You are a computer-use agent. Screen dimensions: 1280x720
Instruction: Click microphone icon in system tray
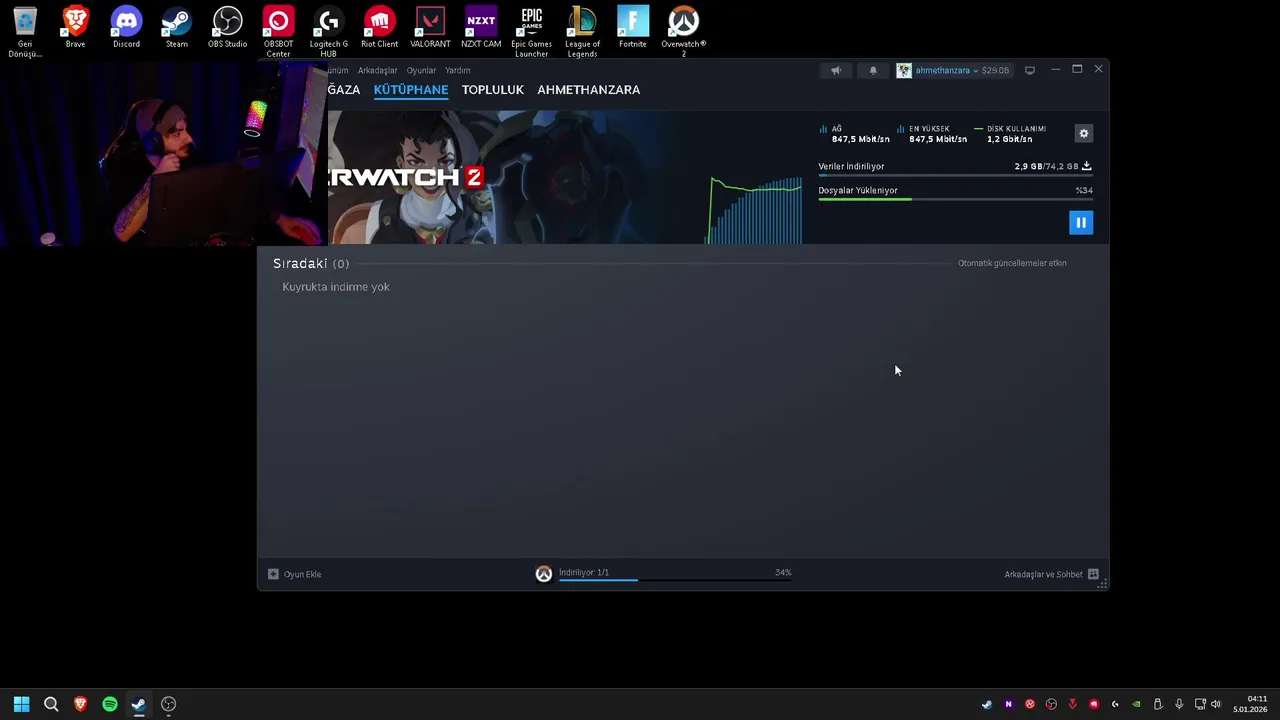(x=1179, y=704)
